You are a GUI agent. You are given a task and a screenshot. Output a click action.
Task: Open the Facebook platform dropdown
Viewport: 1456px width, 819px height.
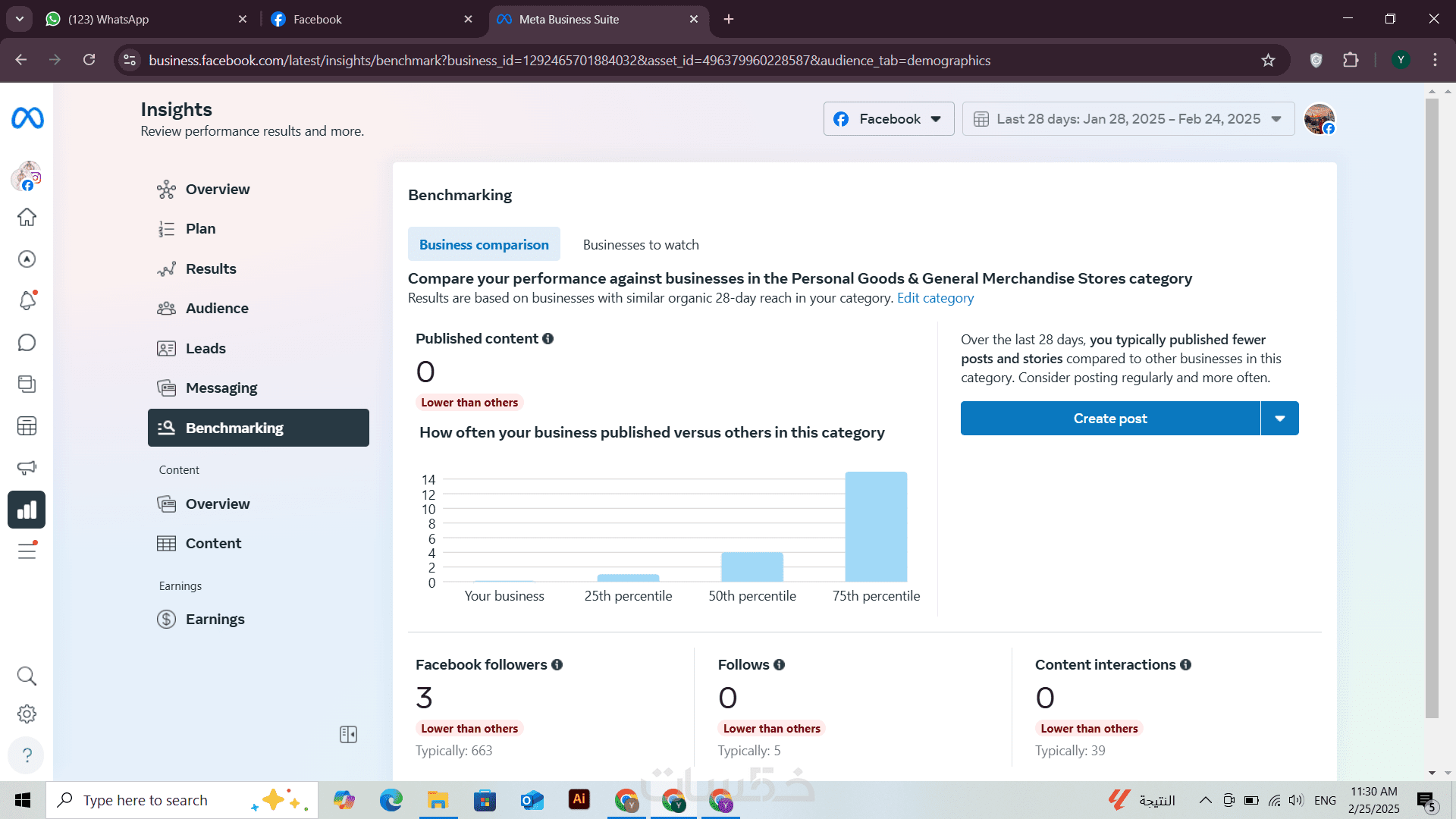(888, 119)
